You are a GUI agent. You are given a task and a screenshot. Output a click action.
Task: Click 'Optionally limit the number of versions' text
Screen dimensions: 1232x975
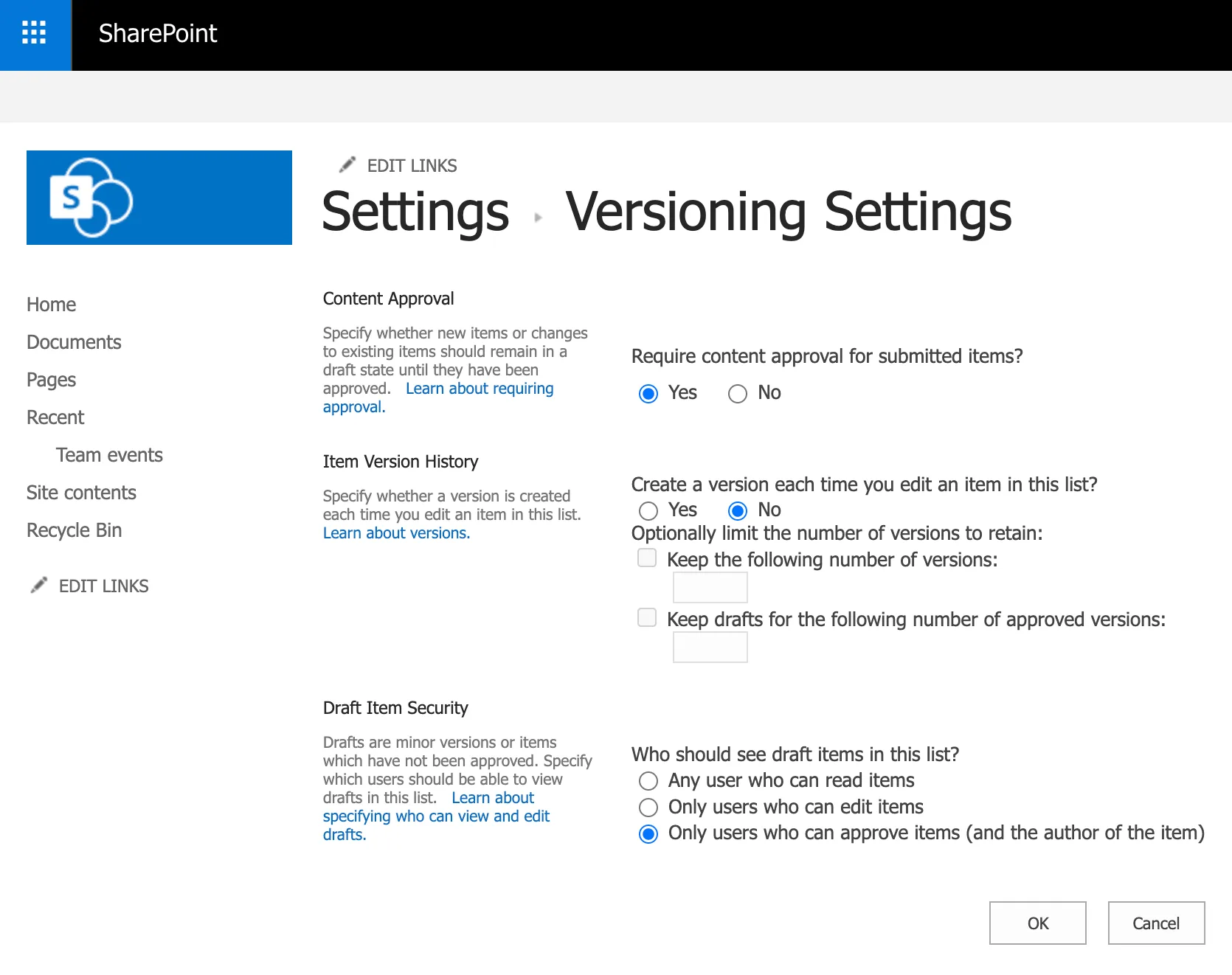point(837,533)
